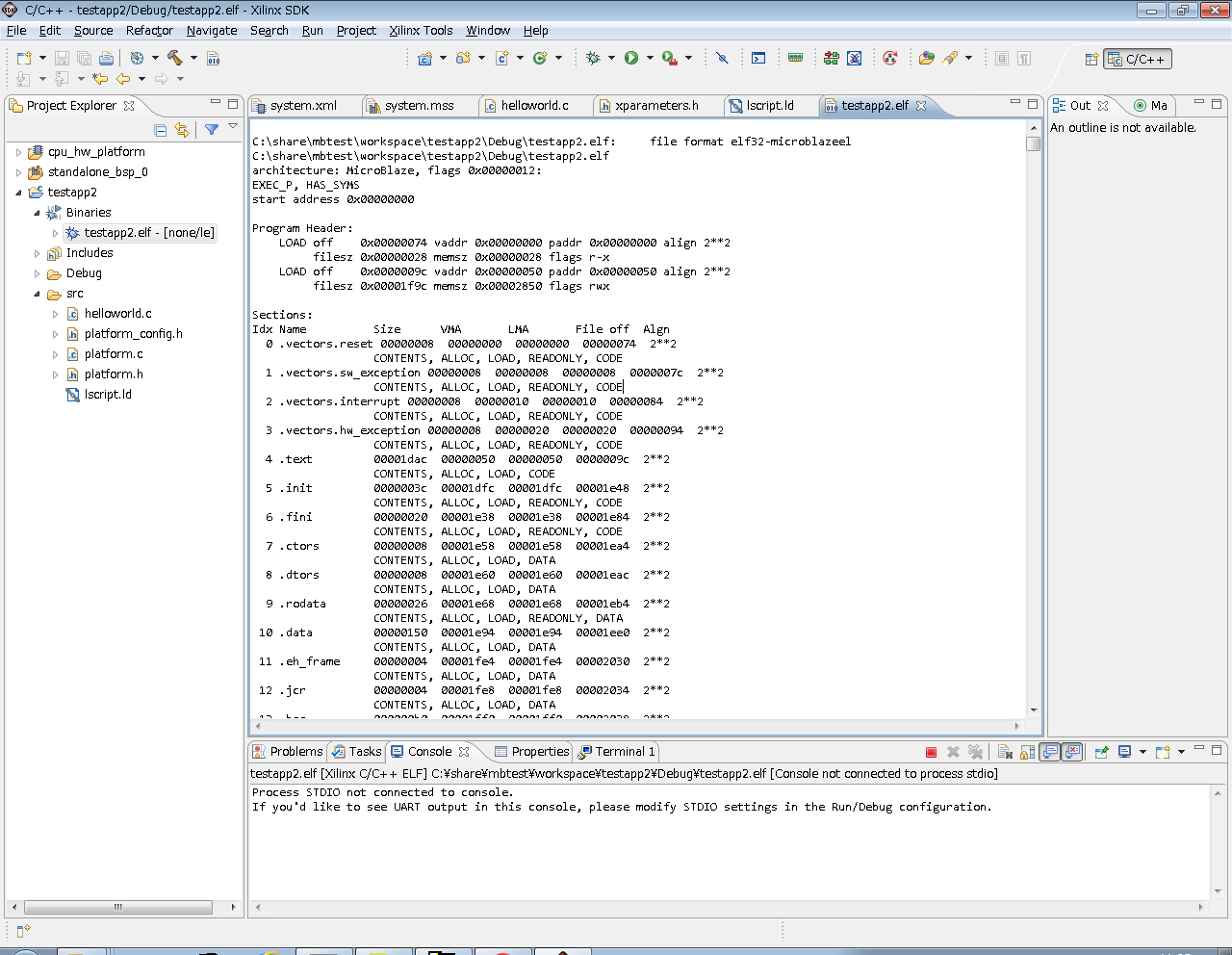Viewport: 1232px width, 955px height.
Task: Toggle show console when standard error changes
Action: pos(1072,752)
